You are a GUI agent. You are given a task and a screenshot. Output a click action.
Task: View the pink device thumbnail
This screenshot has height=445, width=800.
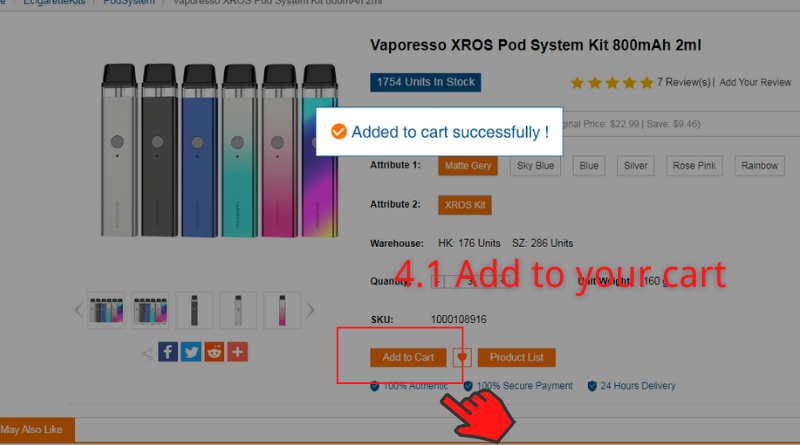point(282,310)
